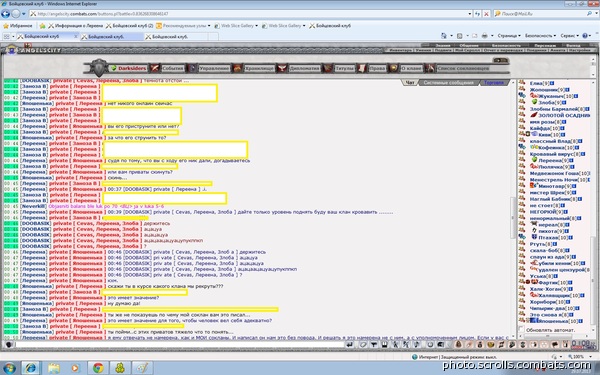Image resolution: width=600 pixels, height=375 pixels.
Task: Tick the "Обновлять автомат." checkbox
Action: [x=521, y=329]
